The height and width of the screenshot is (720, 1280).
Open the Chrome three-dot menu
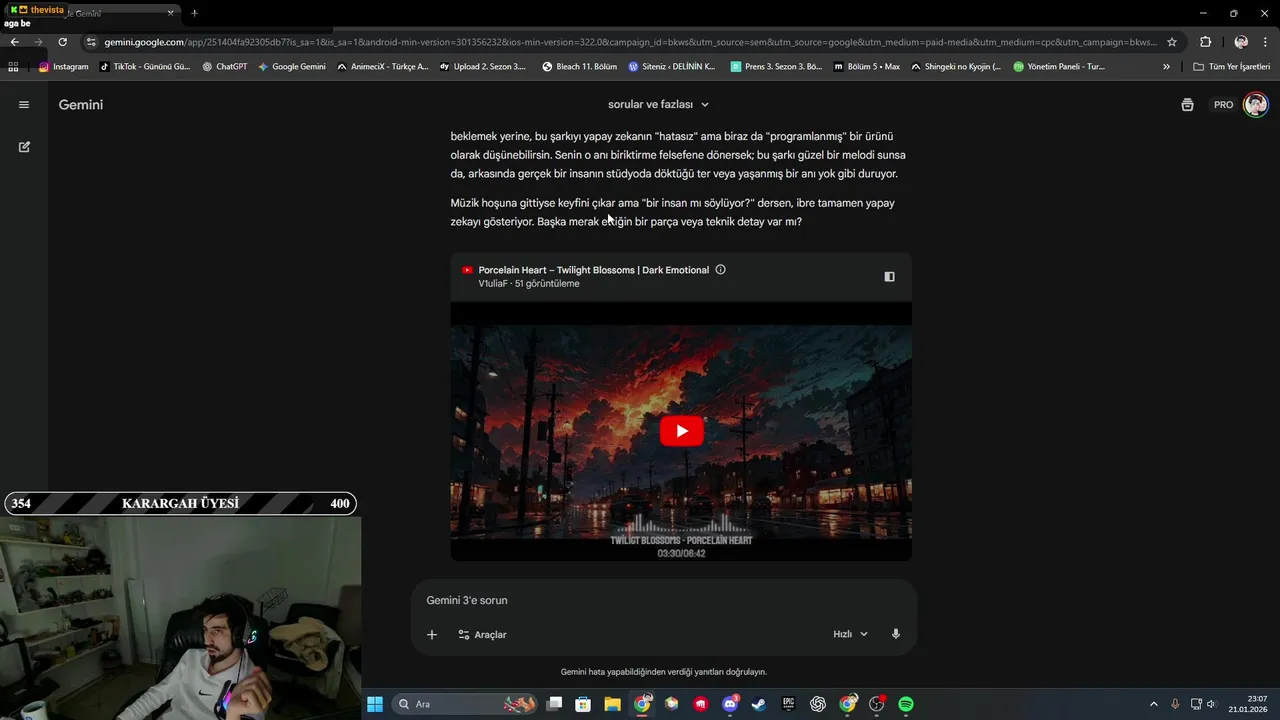(1266, 42)
